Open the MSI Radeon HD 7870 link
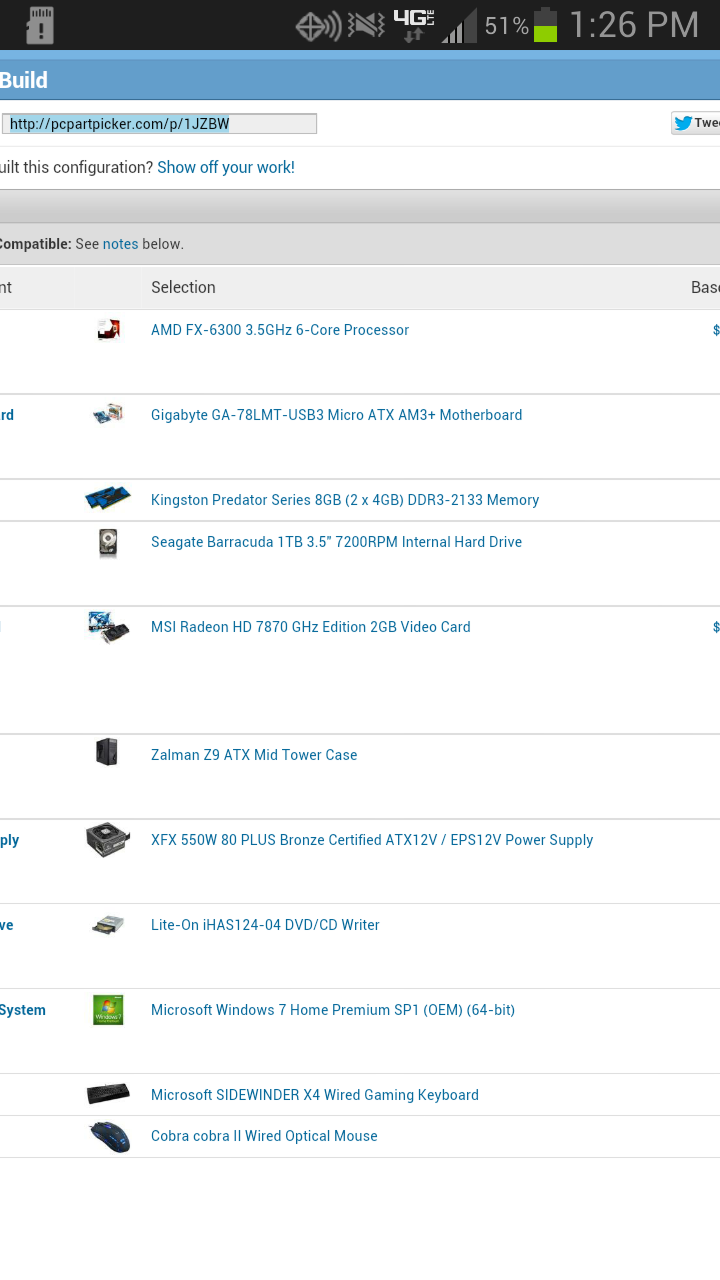The image size is (720, 1280). click(x=310, y=627)
